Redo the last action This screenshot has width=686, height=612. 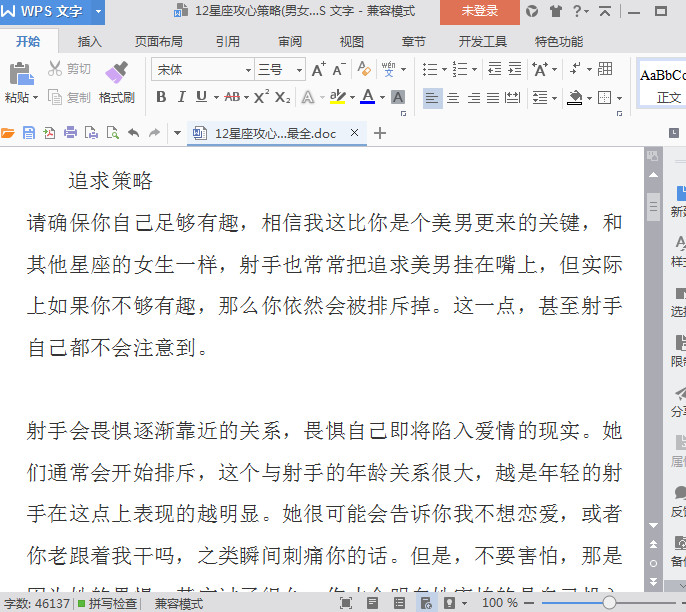[154, 133]
